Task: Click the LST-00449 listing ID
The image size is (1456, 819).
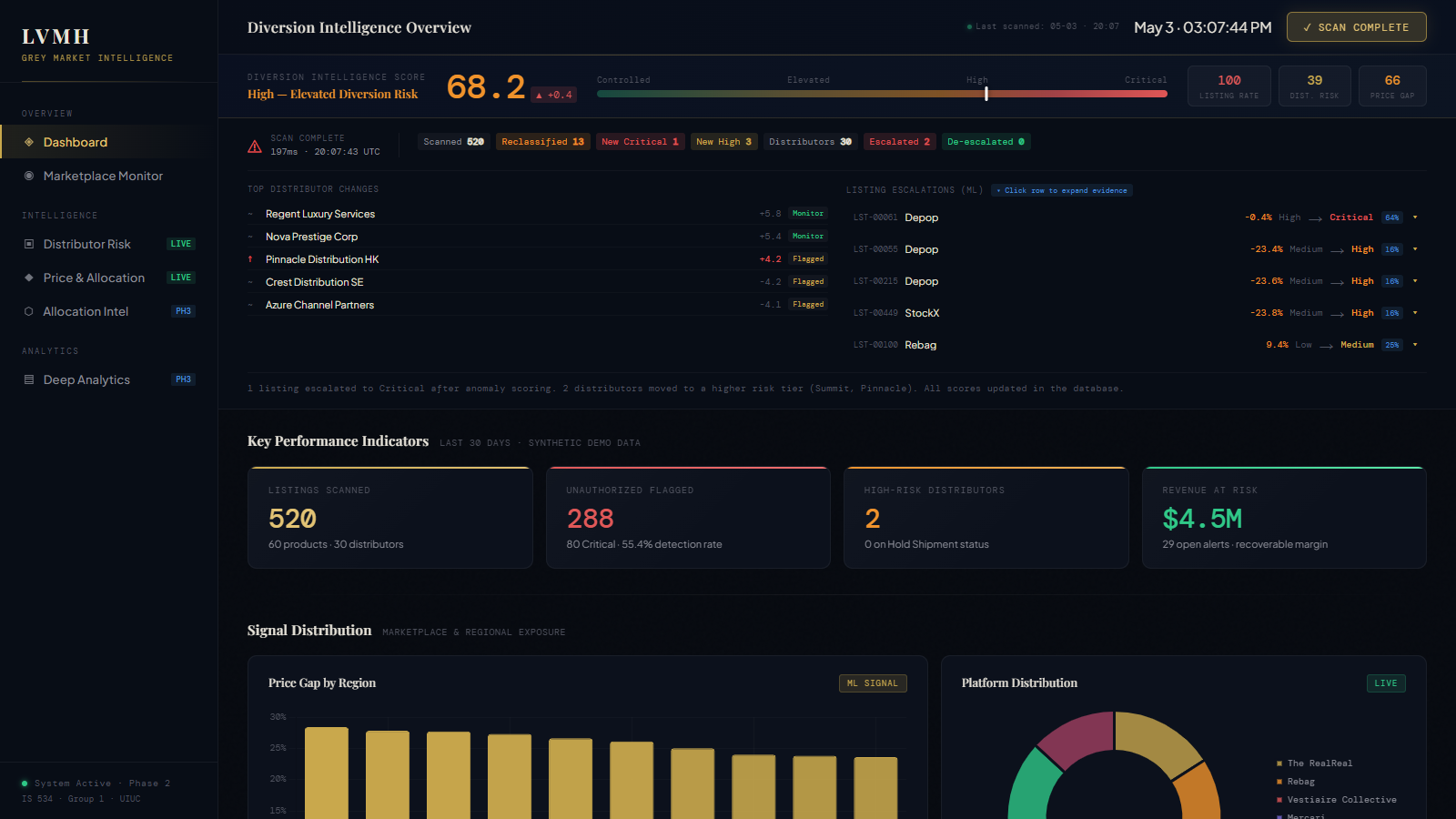Action: pos(875,313)
